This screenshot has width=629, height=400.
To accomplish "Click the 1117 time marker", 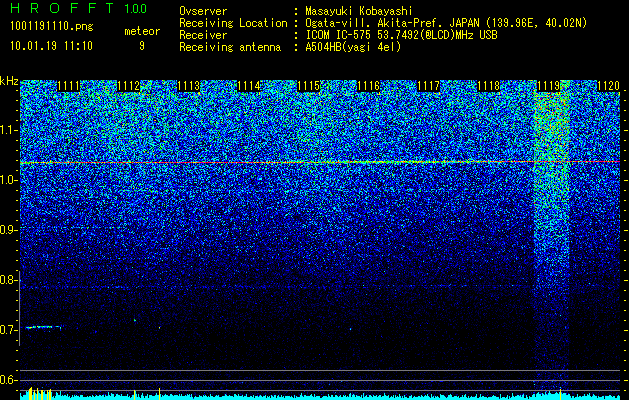I will (x=428, y=86).
